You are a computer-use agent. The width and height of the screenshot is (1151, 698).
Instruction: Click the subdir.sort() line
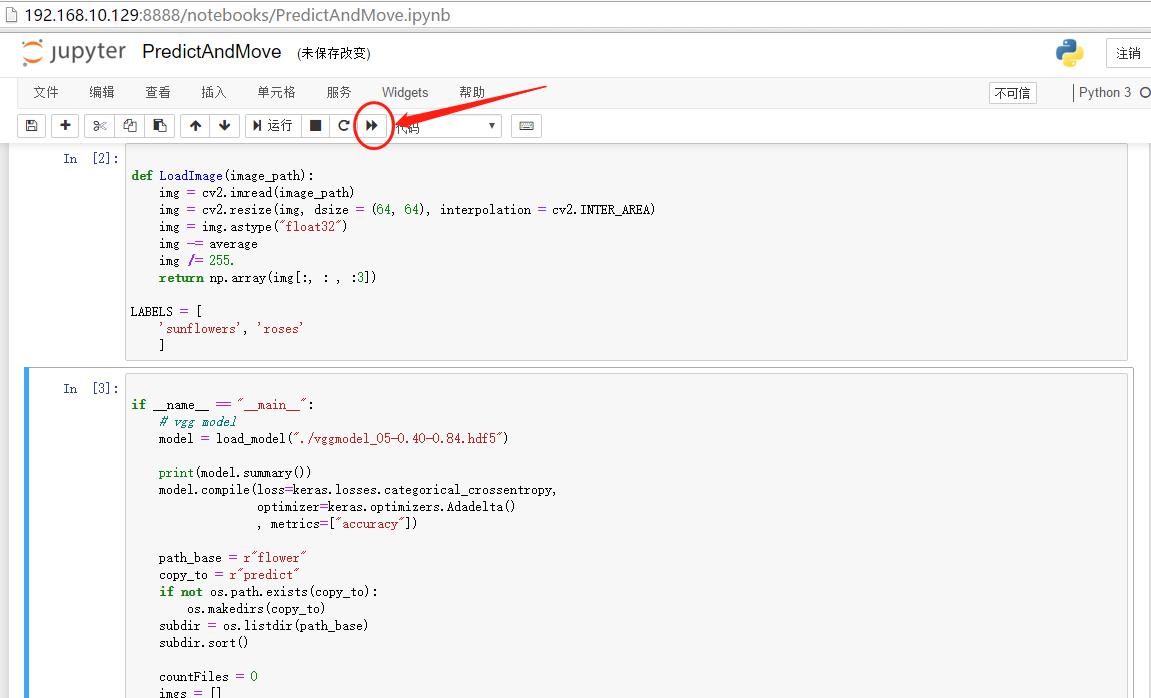click(x=203, y=642)
